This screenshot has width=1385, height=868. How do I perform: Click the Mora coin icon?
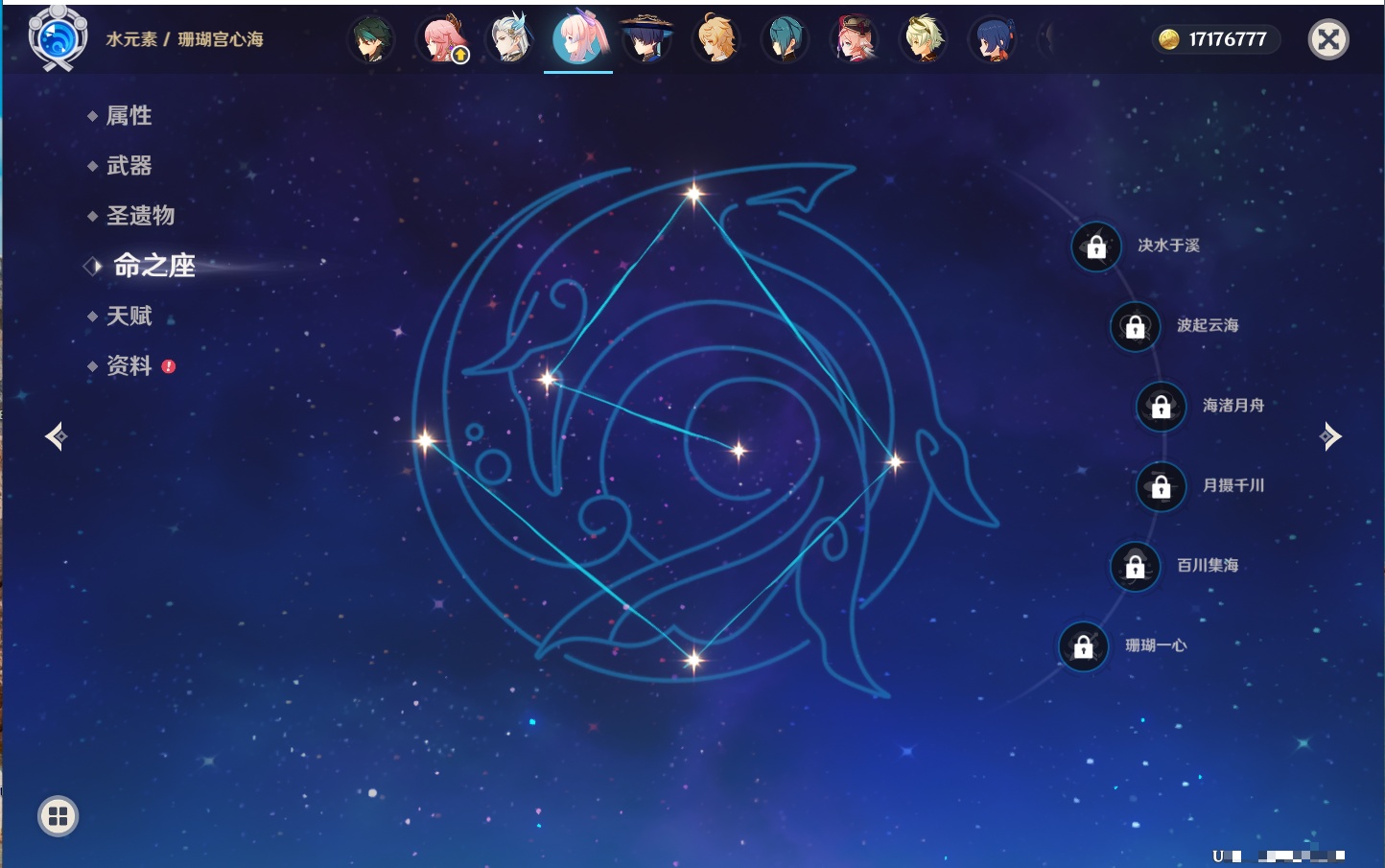1169,39
